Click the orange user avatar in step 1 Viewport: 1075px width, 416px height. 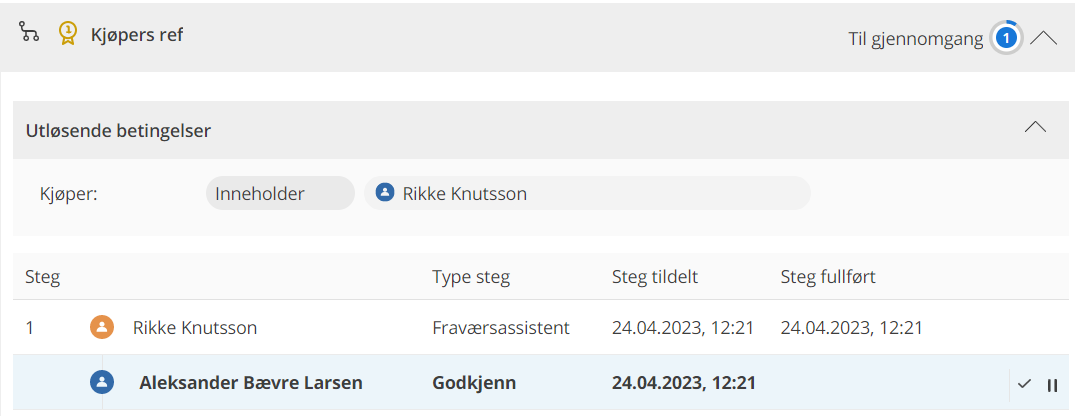pos(101,327)
